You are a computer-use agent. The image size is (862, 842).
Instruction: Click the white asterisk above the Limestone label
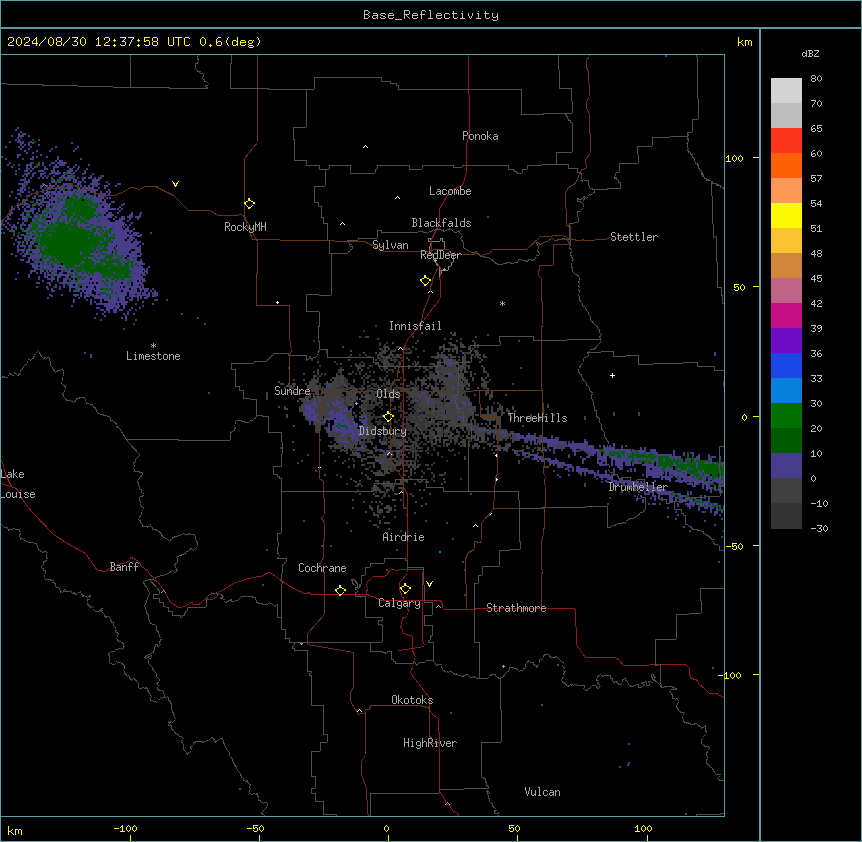tap(153, 345)
